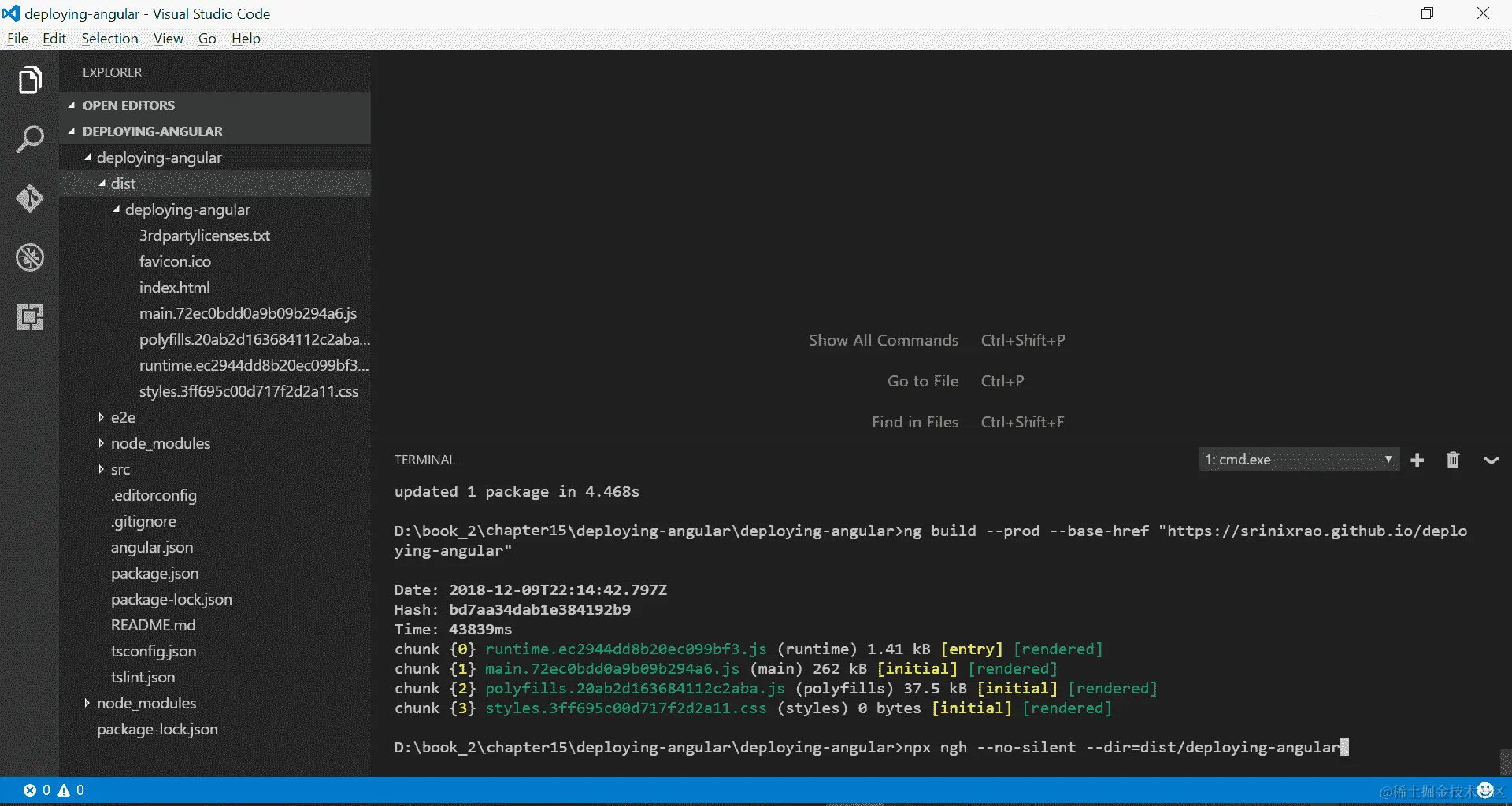Create a new terminal with plus icon

(x=1417, y=460)
